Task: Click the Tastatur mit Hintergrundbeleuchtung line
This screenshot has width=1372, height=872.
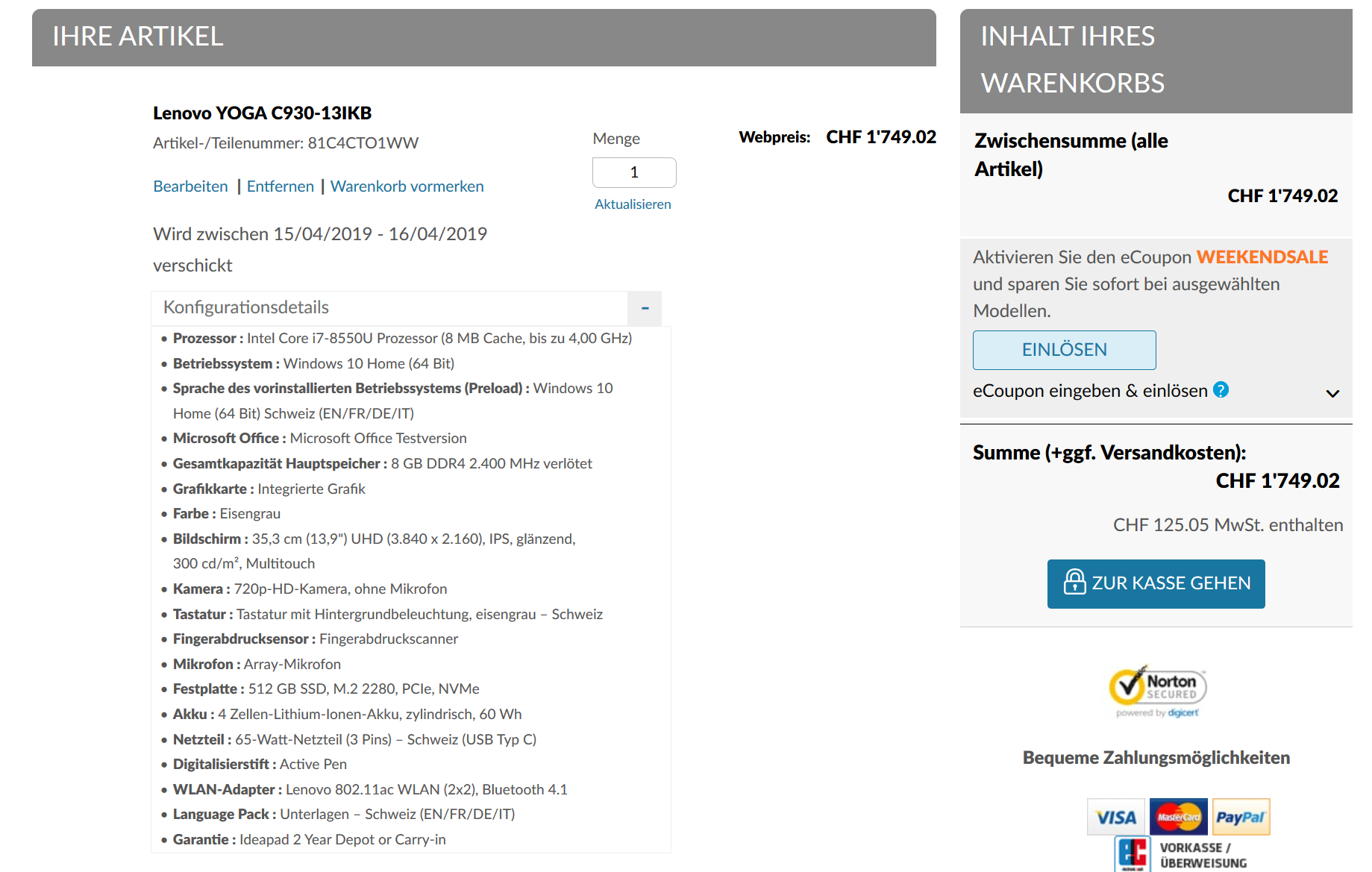Action: (x=388, y=615)
